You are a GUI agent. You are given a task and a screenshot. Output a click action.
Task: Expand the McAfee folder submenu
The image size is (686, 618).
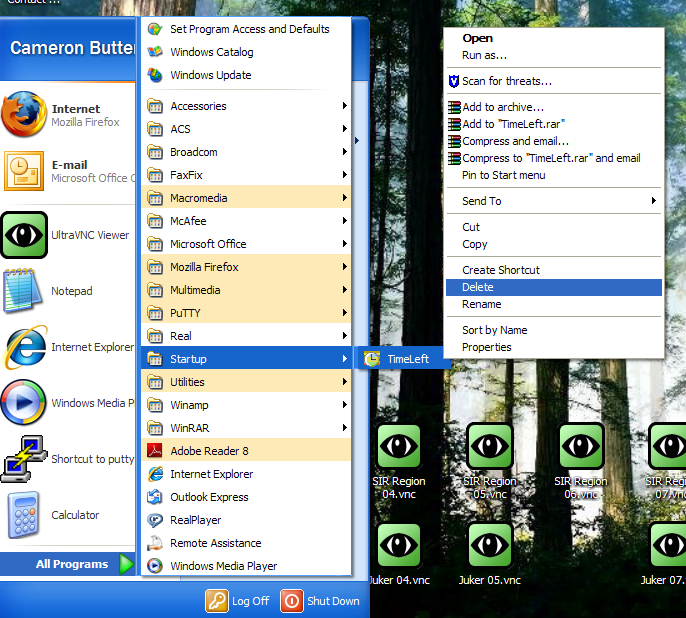pyautogui.click(x=246, y=221)
